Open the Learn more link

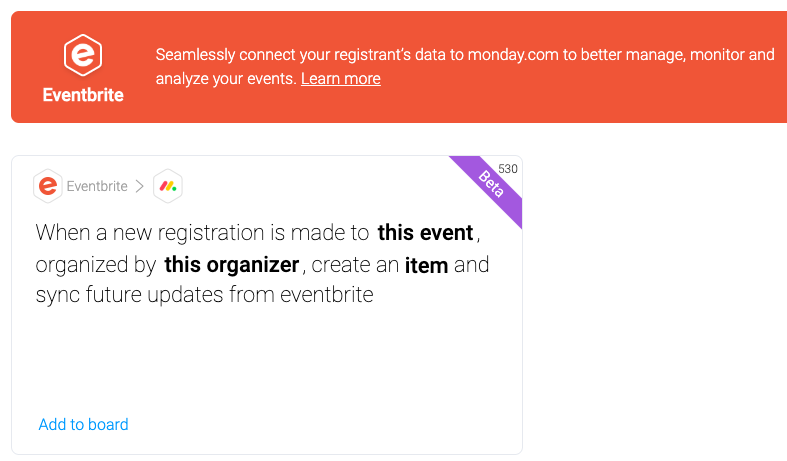pyautogui.click(x=341, y=79)
